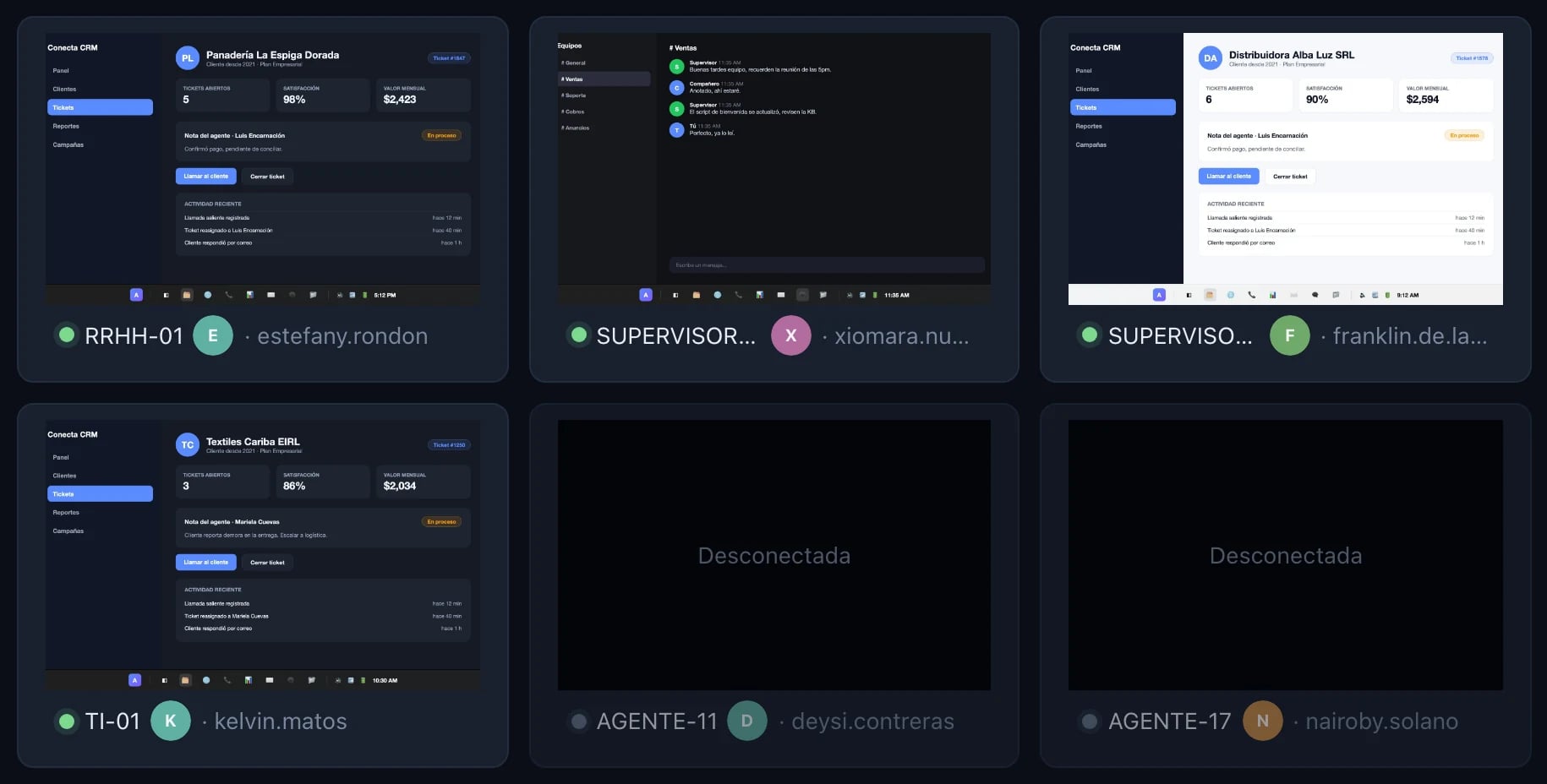This screenshot has width=1547, height=784.
Task: Select Tickets in TI-01's CRM sidebar
Action: coord(100,493)
